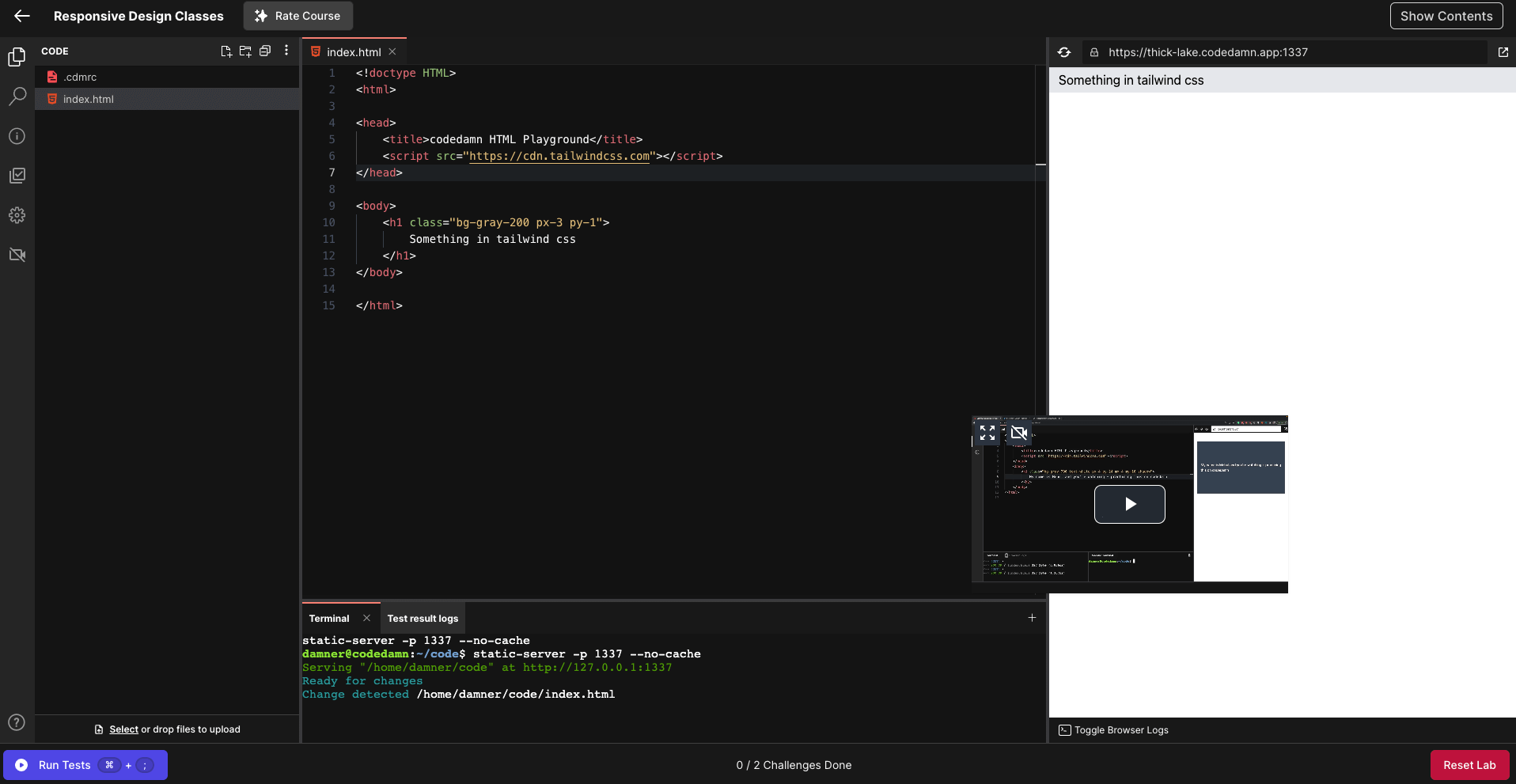The image size is (1516, 784).
Task: Open the CODE panel more options menu
Action: [x=286, y=51]
